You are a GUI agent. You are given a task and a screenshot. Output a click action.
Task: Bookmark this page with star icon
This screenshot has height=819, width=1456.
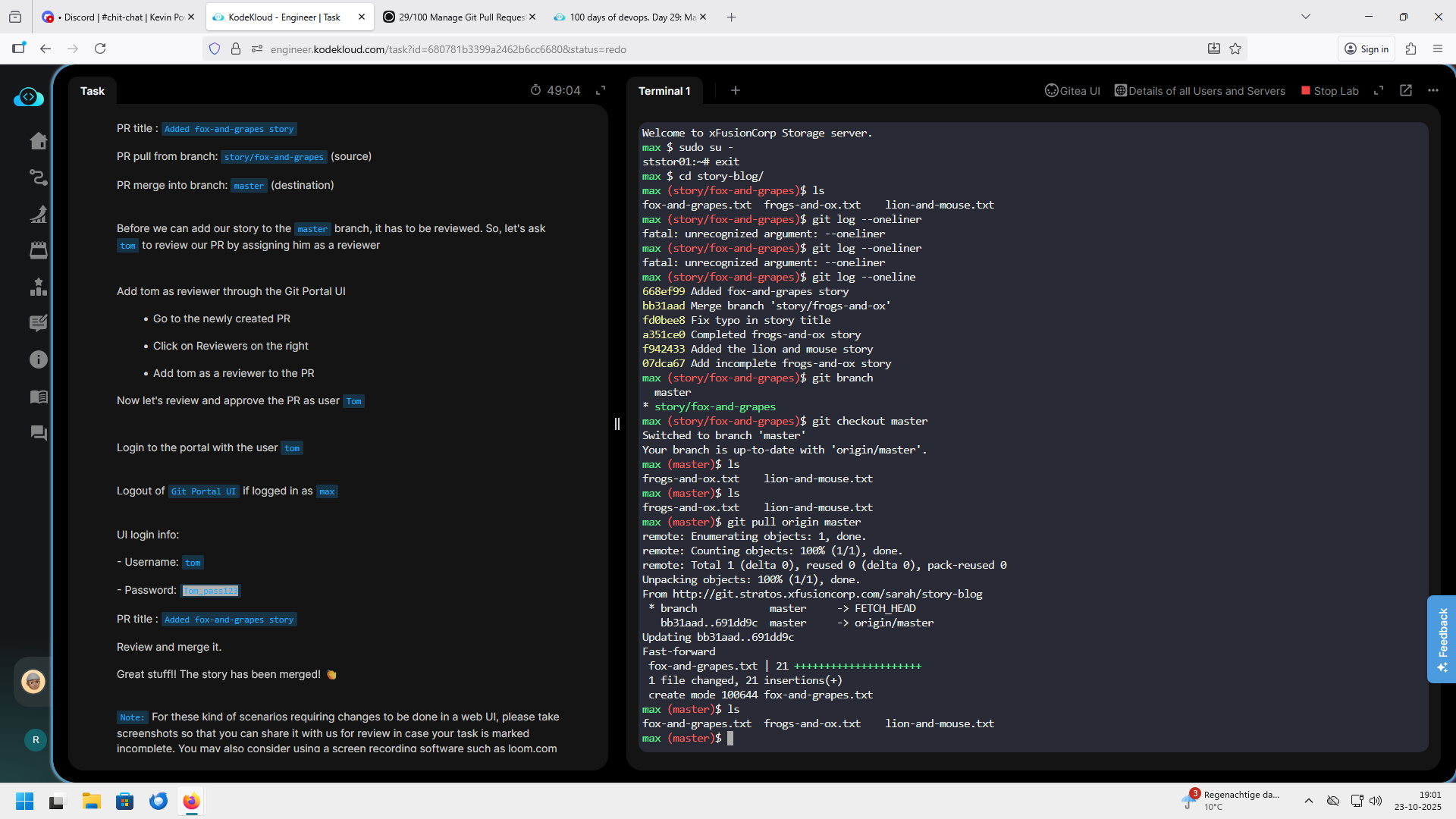[1235, 49]
